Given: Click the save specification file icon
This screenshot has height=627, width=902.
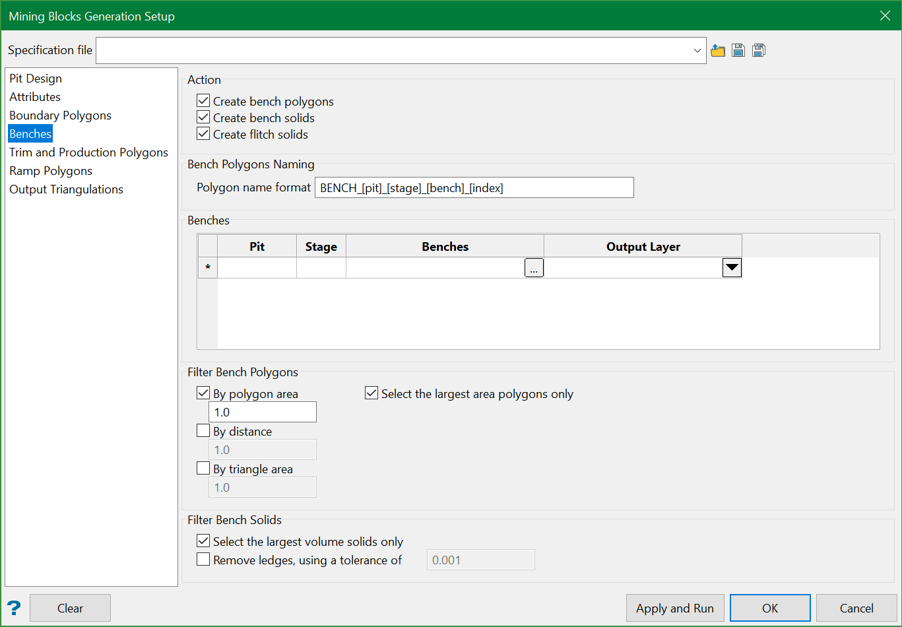Looking at the screenshot, I should point(738,50).
